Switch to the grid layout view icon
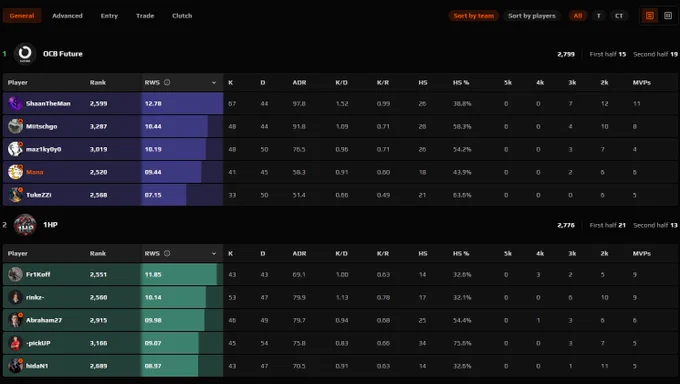The image size is (680, 384). 668,16
